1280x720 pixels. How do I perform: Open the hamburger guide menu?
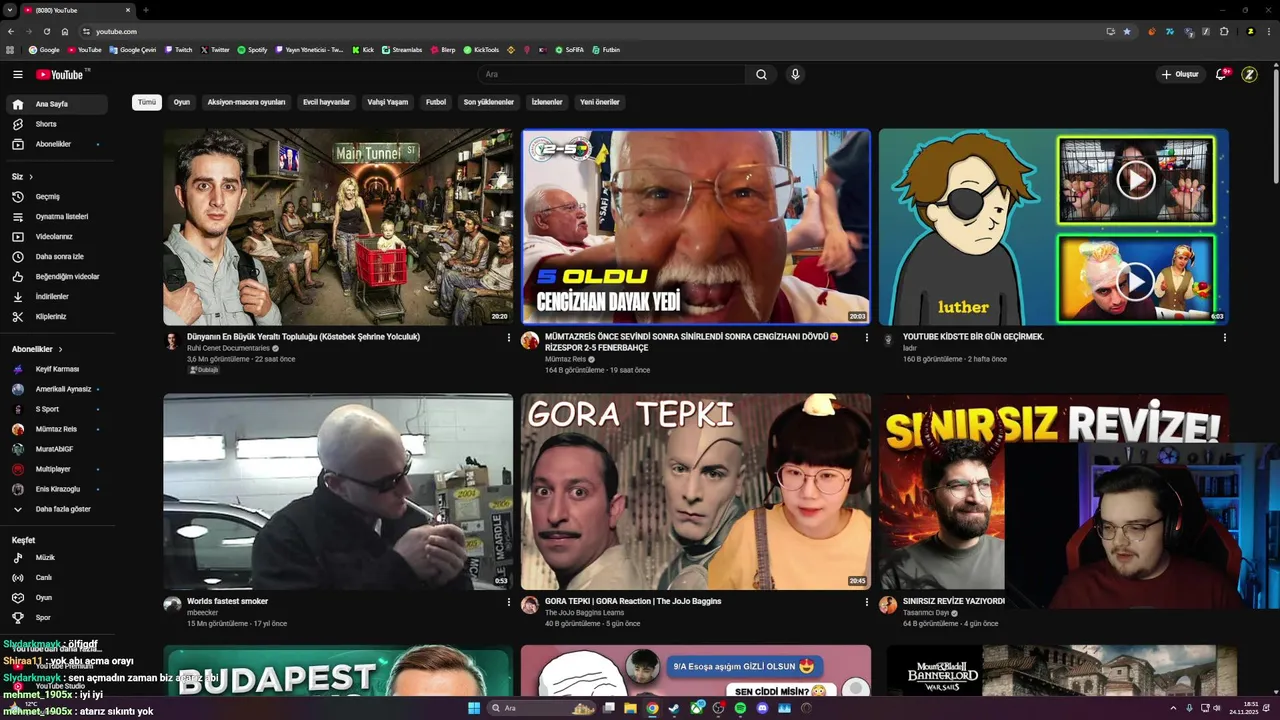[17, 74]
